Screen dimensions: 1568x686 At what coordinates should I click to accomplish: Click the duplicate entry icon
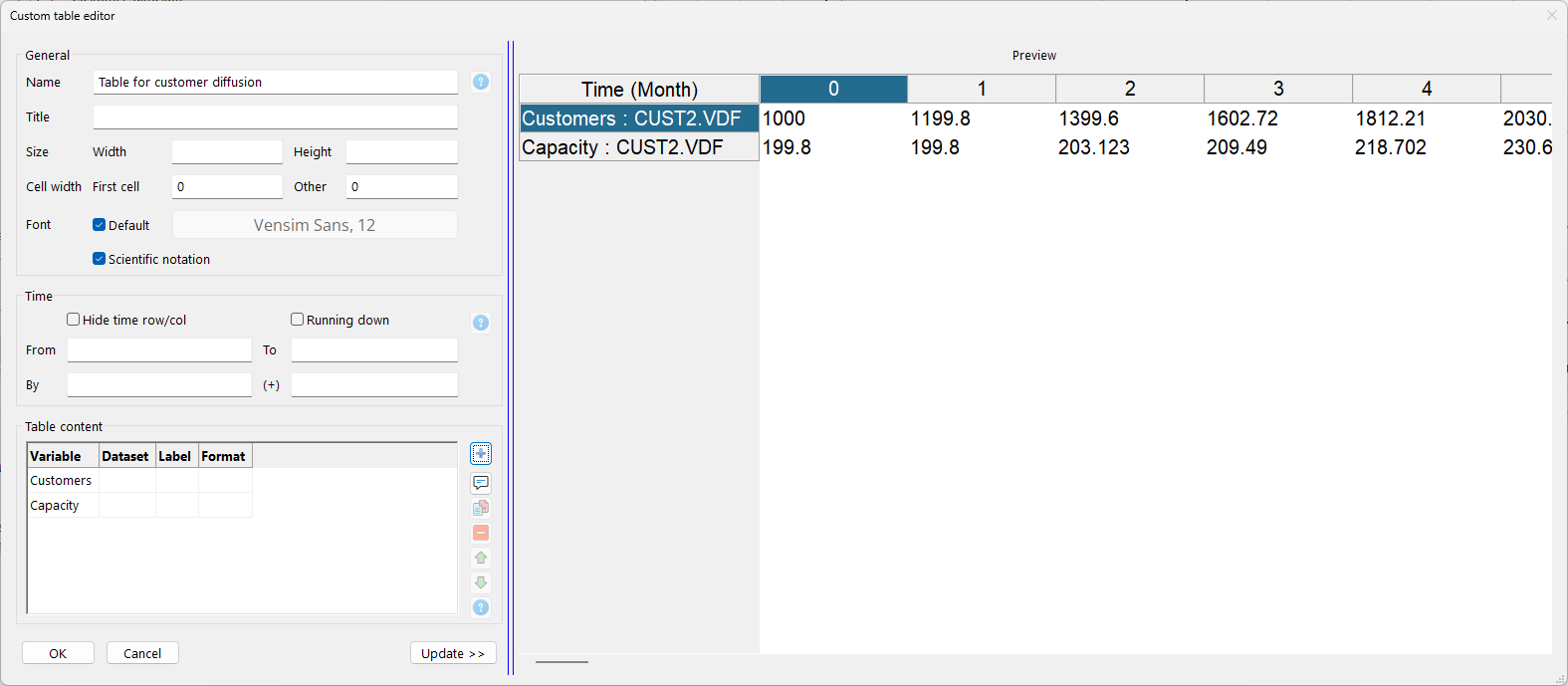pos(481,508)
